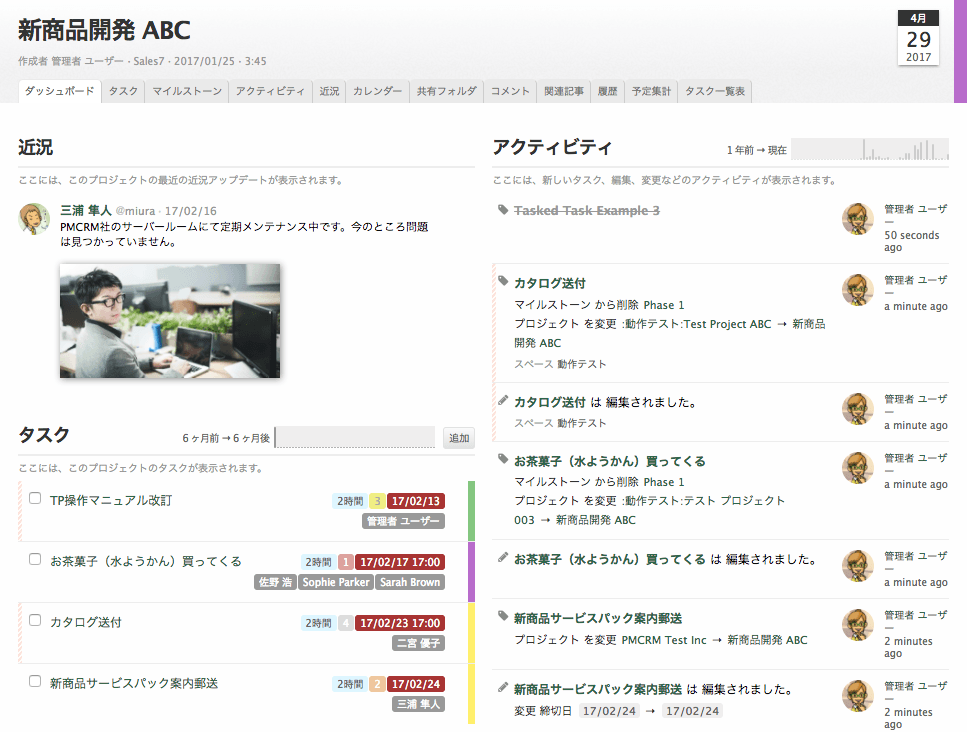The width and height of the screenshot is (967, 732).
Task: Open the お茶菓子（水ようかん）買ってくる edited activity link
Action: tap(609, 559)
